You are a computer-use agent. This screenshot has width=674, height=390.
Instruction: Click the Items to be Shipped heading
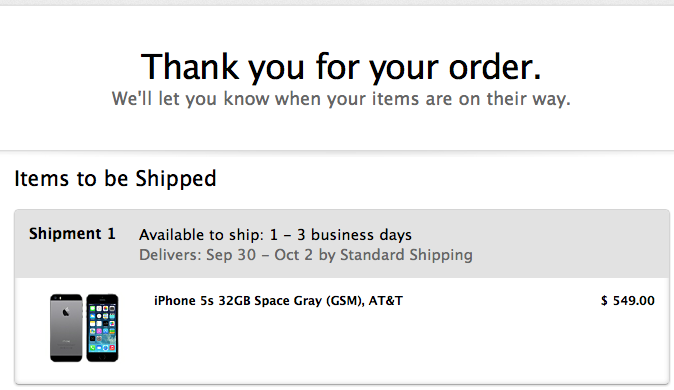click(x=115, y=178)
